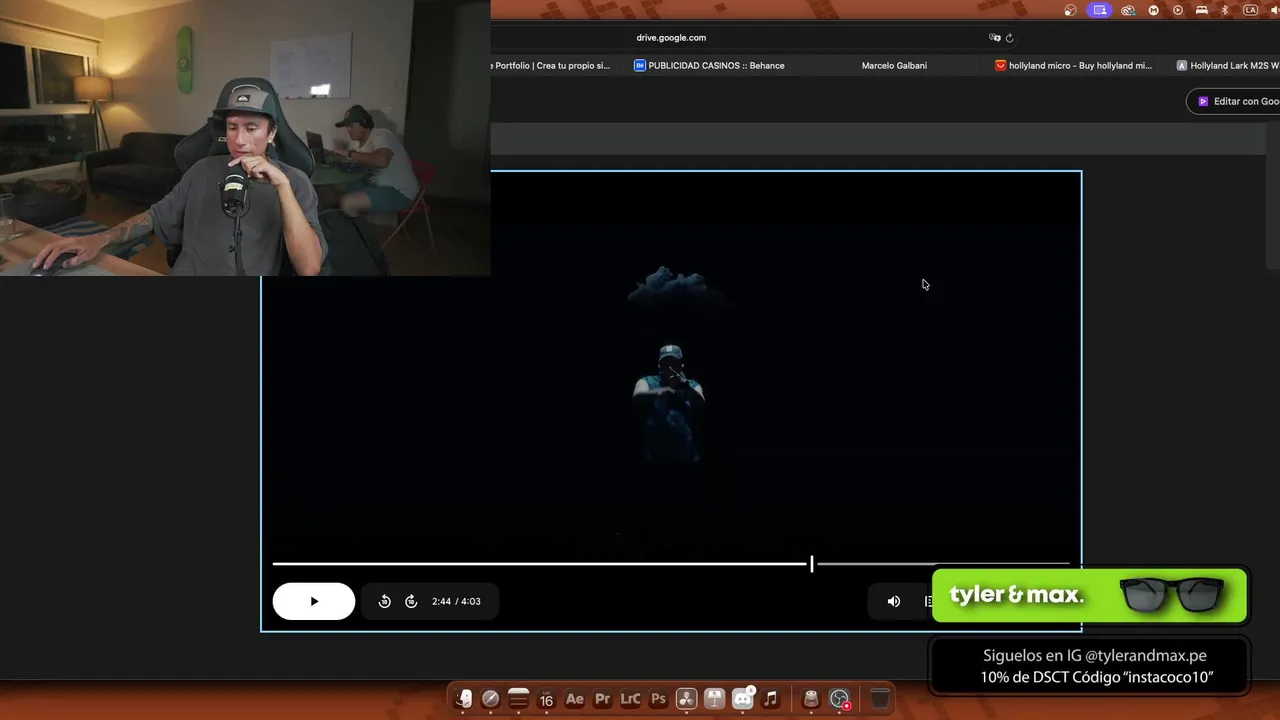Rewind the video 10 seconds

[x=384, y=601]
